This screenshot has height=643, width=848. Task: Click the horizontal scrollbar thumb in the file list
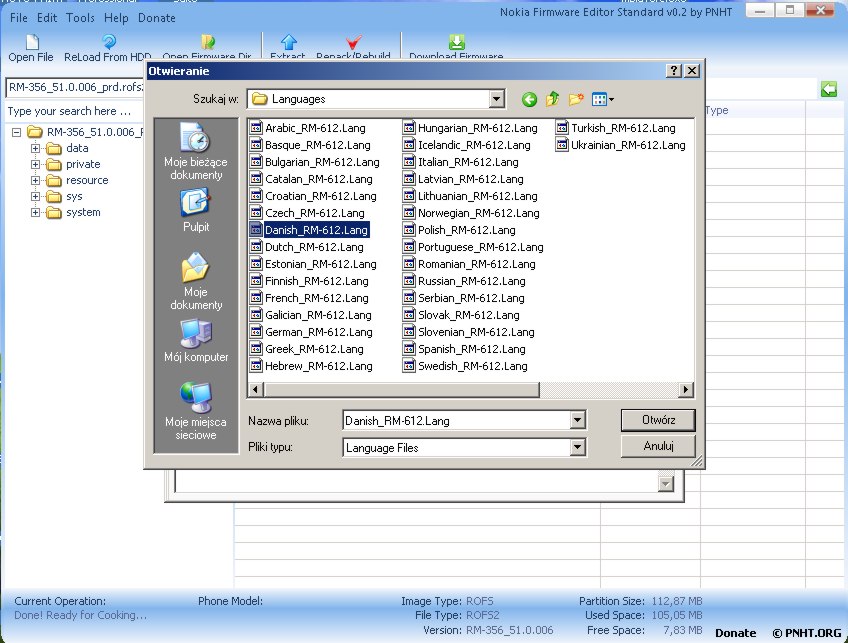402,389
